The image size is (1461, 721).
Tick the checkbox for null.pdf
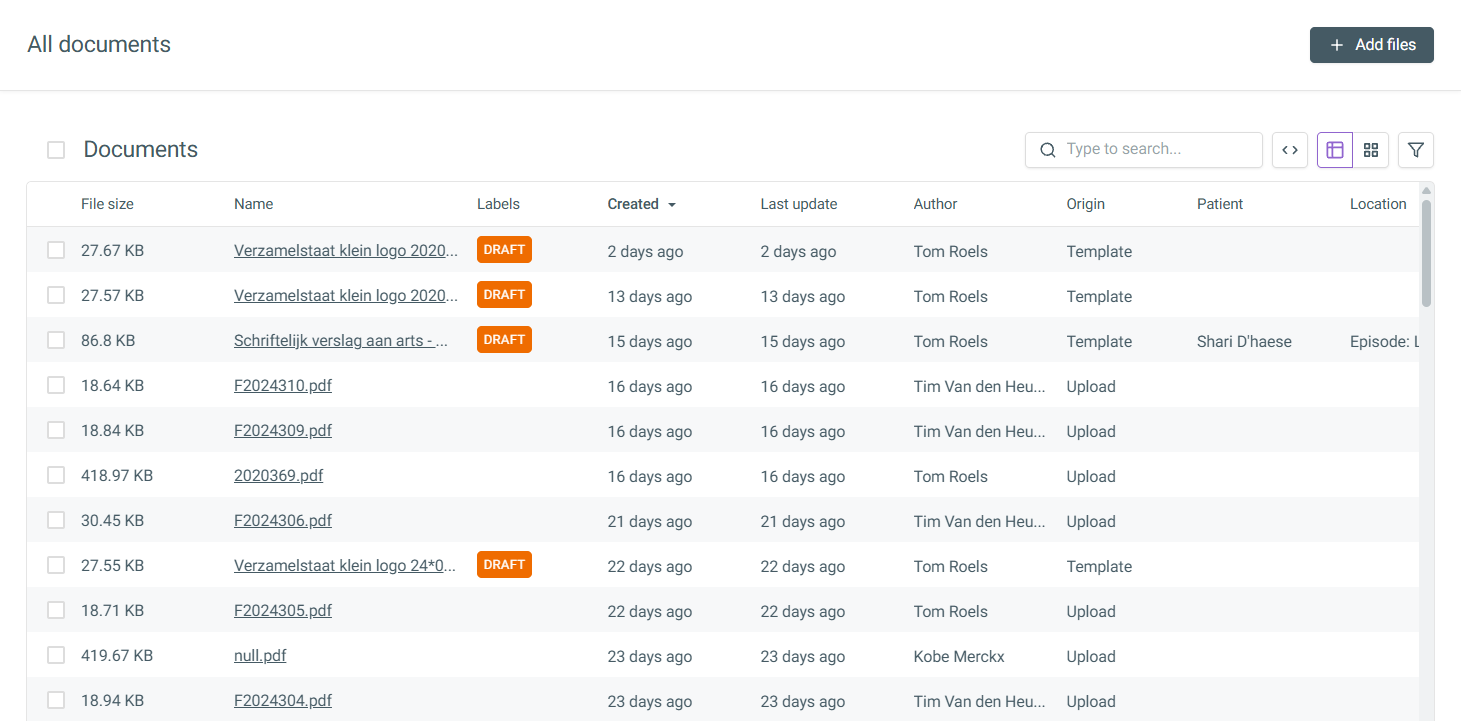pyautogui.click(x=56, y=656)
